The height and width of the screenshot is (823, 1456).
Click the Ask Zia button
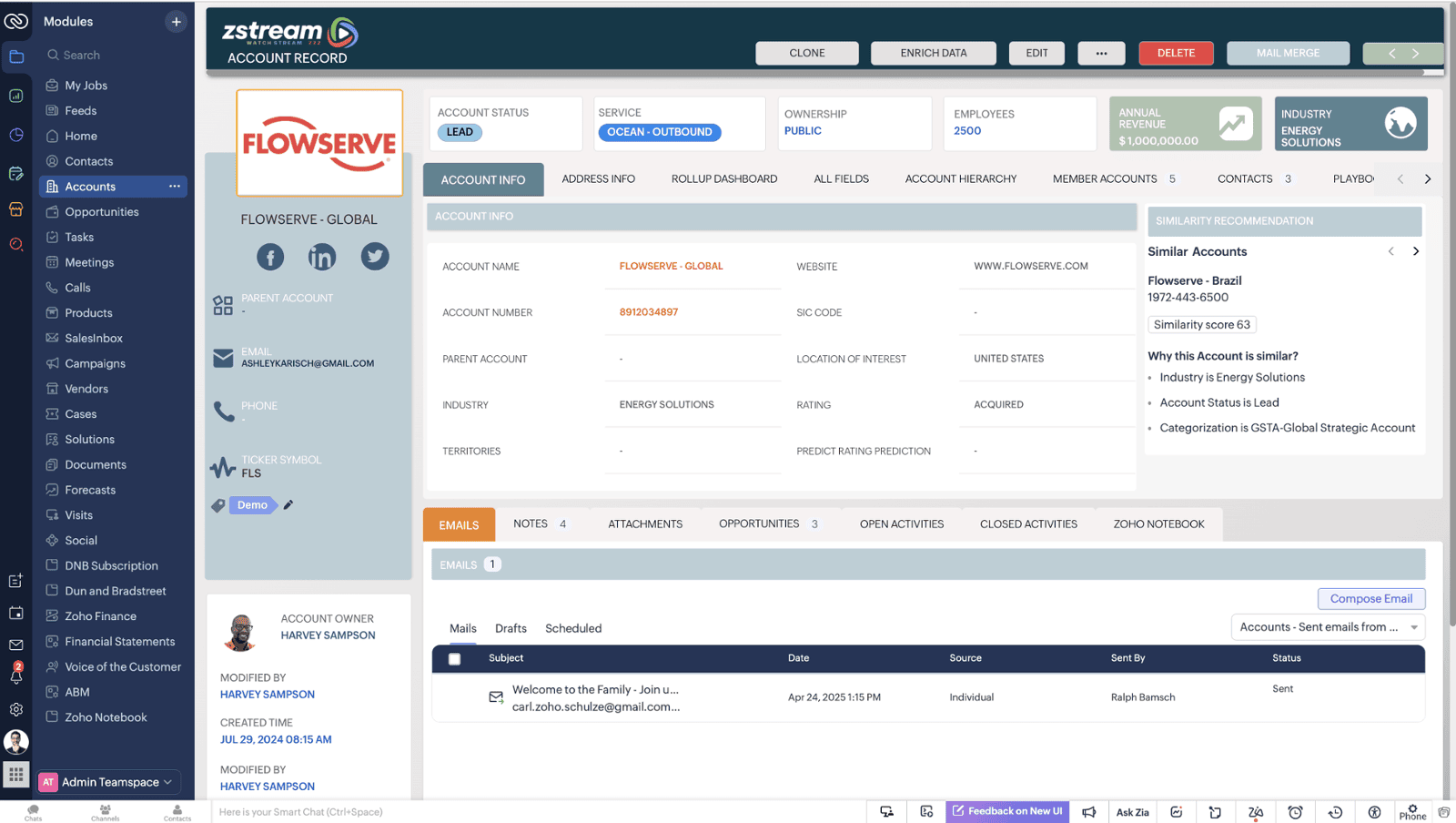tap(1132, 812)
